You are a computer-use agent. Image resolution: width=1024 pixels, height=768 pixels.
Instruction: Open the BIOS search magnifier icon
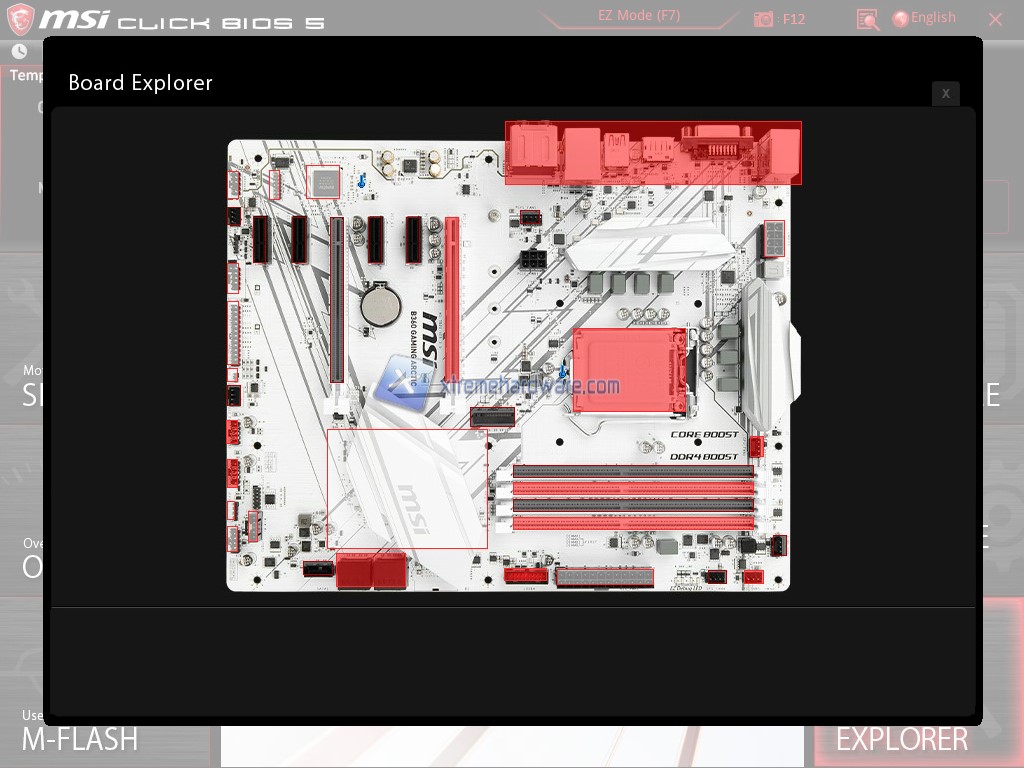(867, 19)
